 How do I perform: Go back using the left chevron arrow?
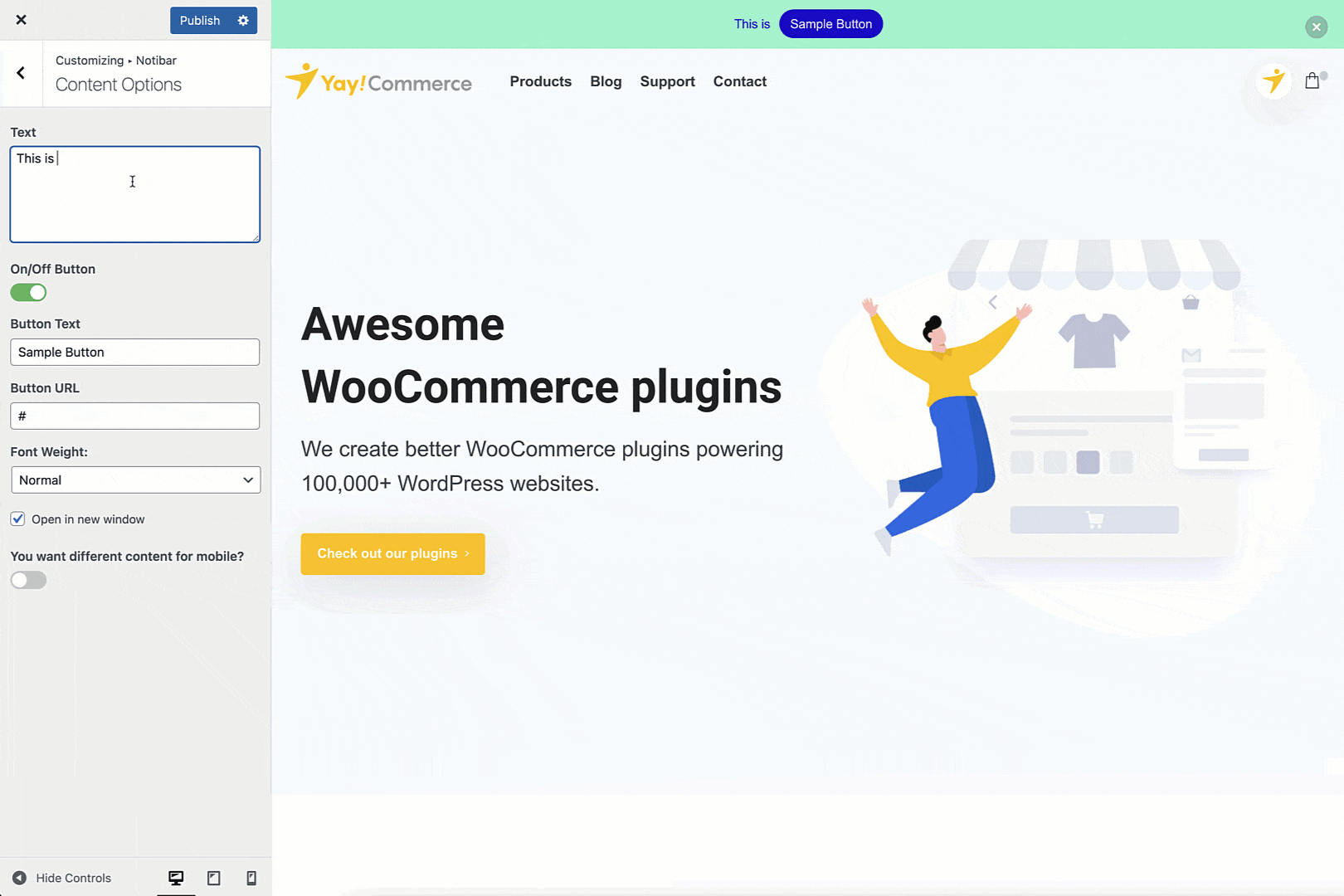[21, 73]
